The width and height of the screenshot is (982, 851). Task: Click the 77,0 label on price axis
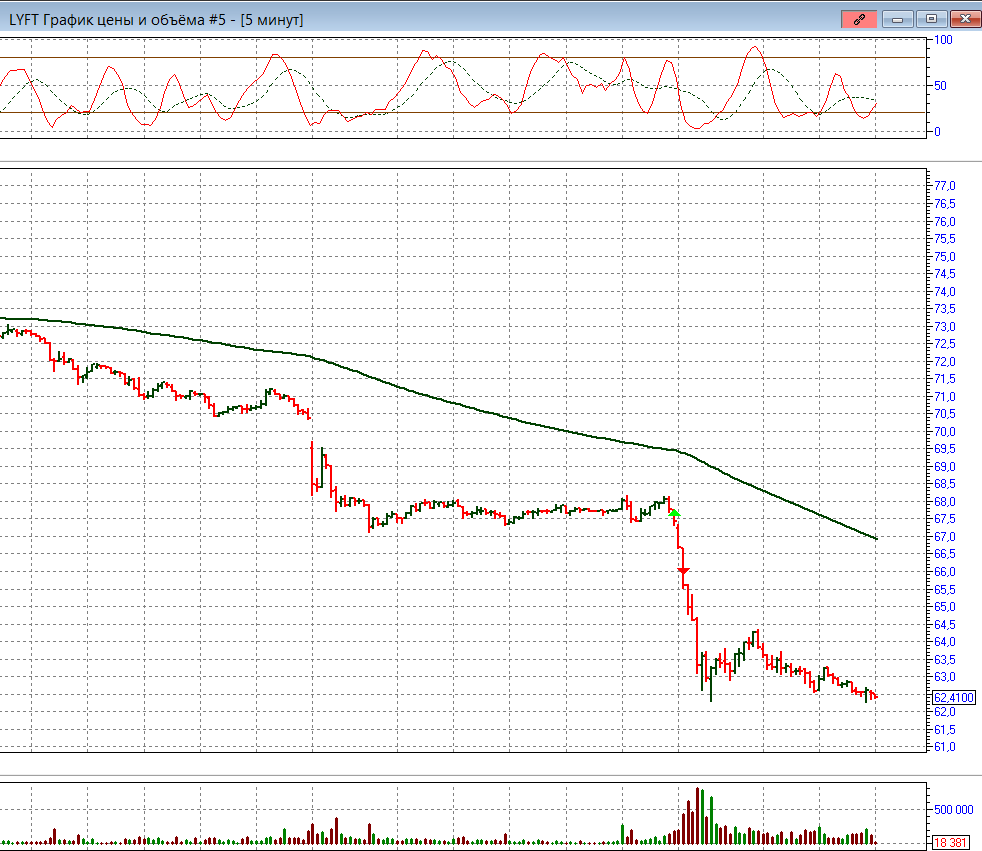(x=945, y=186)
